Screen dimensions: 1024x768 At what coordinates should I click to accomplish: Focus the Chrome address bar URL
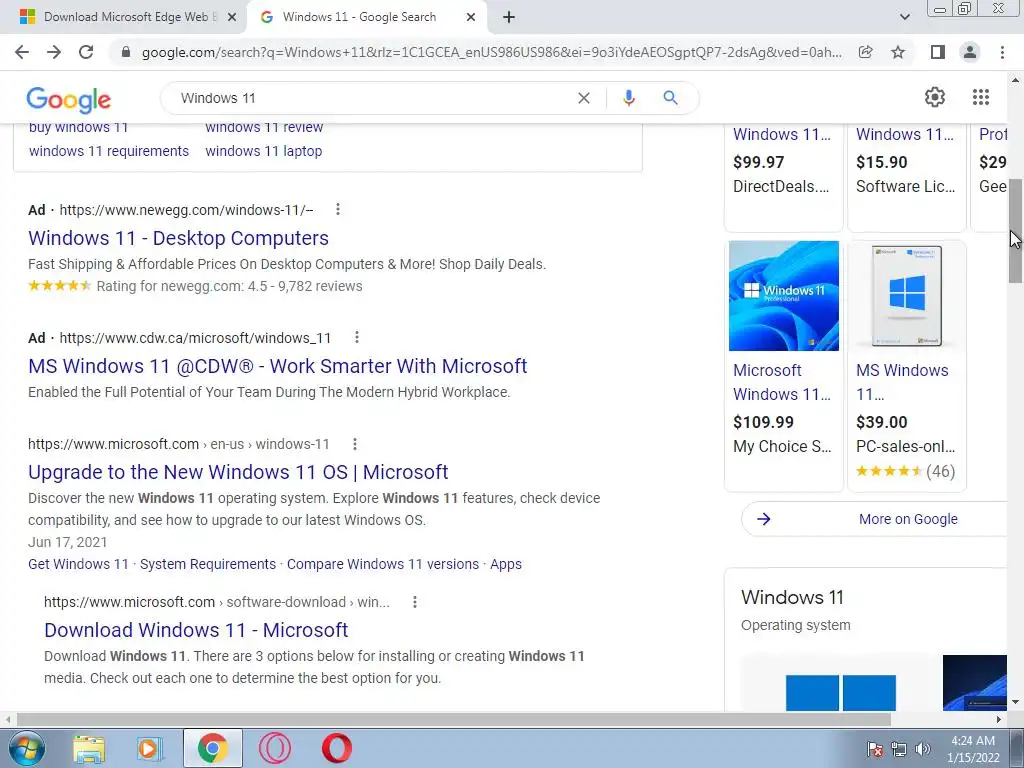[491, 52]
